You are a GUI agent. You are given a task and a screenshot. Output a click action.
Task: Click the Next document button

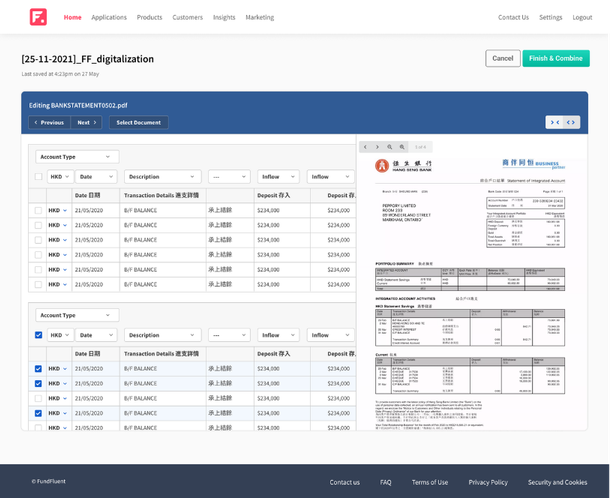click(x=87, y=122)
